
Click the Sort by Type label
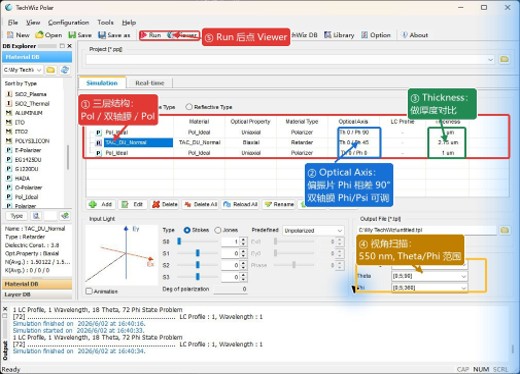pos(21,83)
